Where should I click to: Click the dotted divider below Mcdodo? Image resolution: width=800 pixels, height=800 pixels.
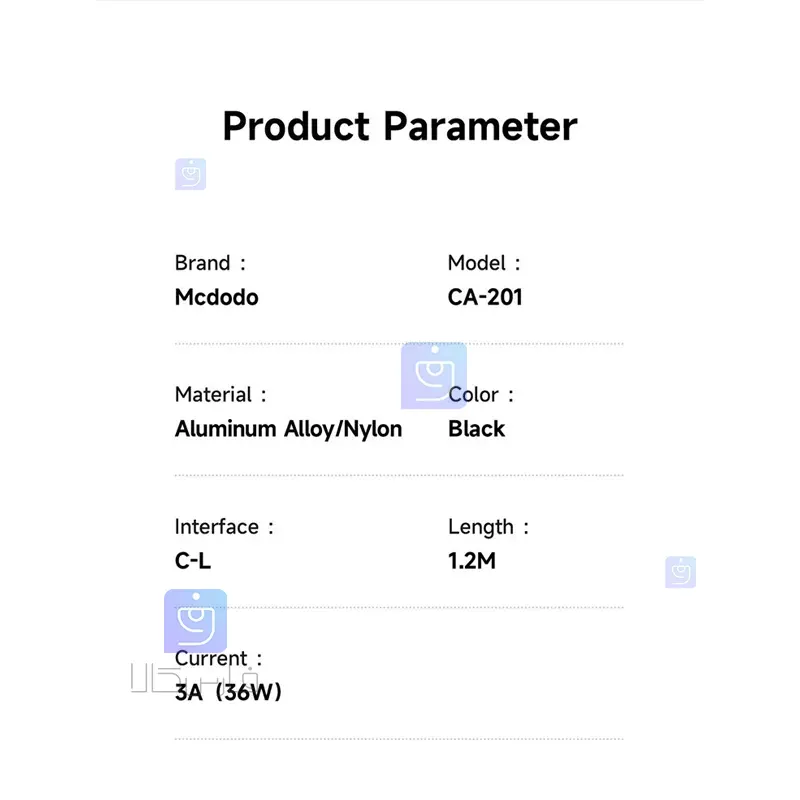[399, 344]
